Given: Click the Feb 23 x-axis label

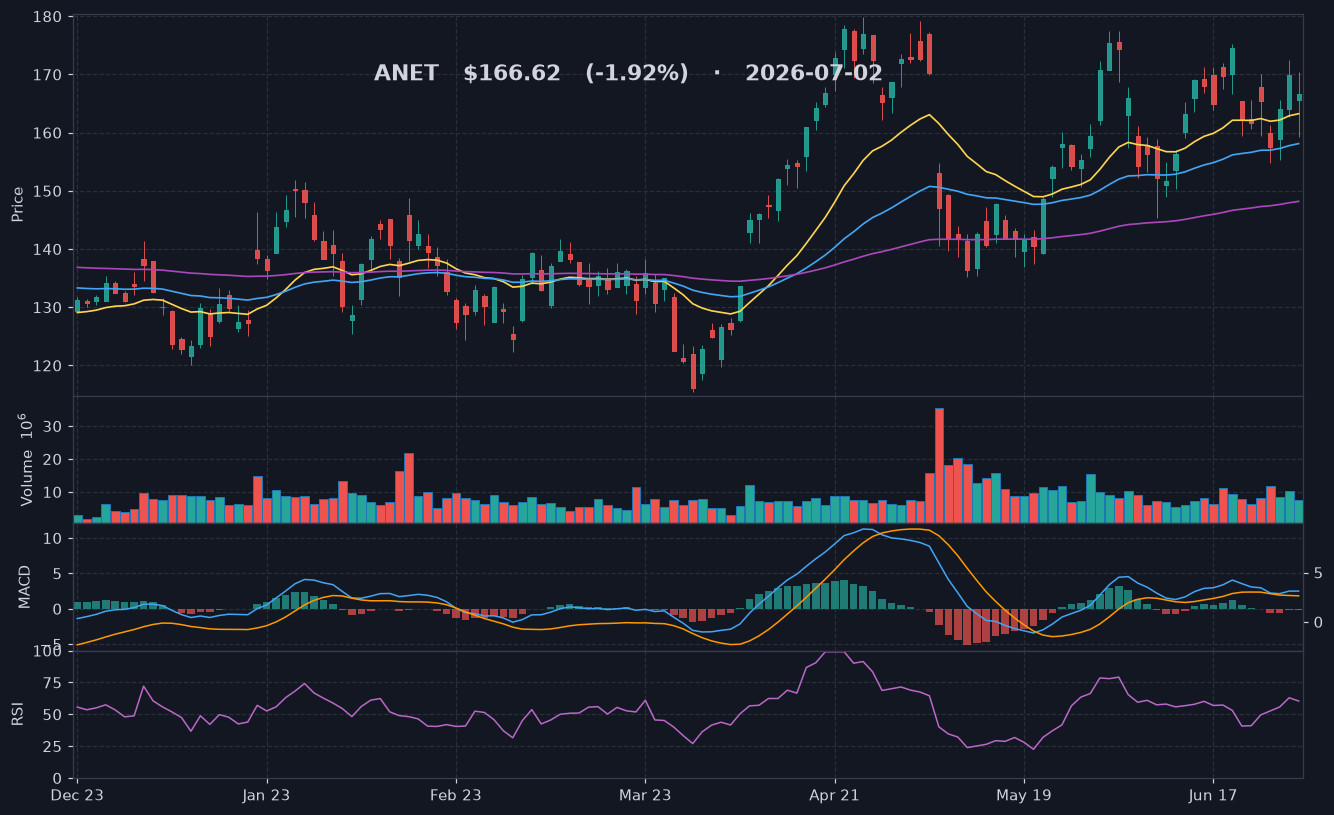Looking at the screenshot, I should 456,796.
